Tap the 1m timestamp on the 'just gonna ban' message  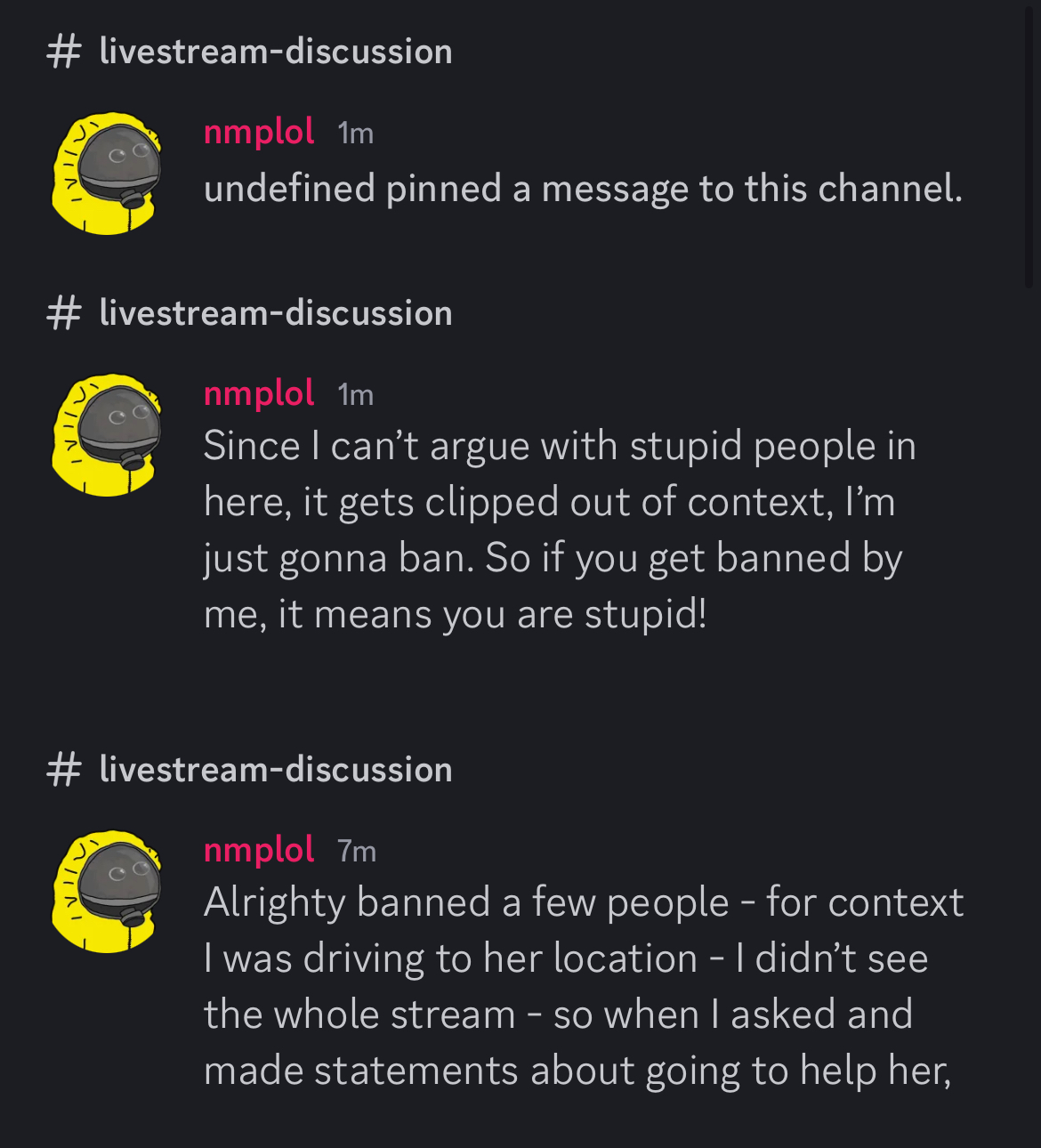(x=356, y=396)
